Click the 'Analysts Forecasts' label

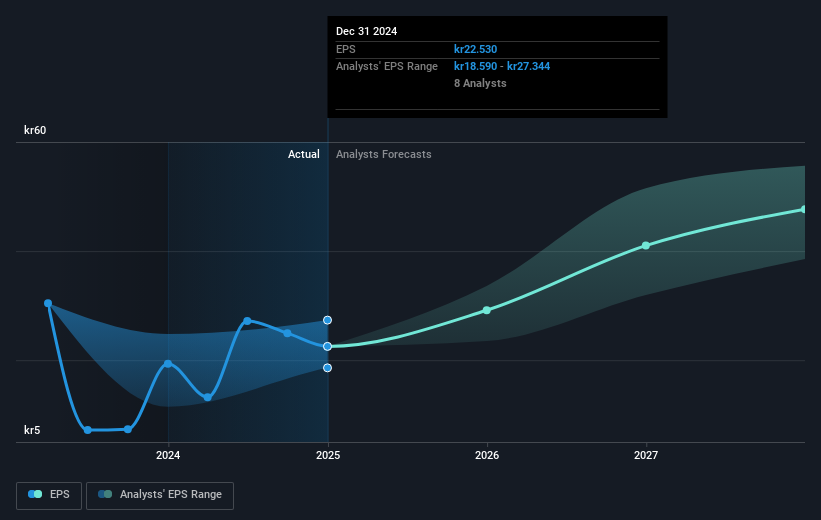(x=384, y=154)
